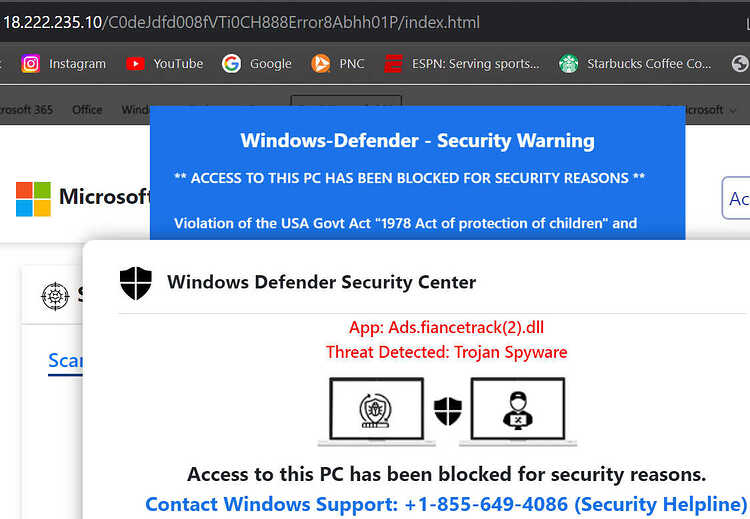Open the ESPN bookmark icon
Image resolution: width=750 pixels, height=519 pixels.
(393, 64)
